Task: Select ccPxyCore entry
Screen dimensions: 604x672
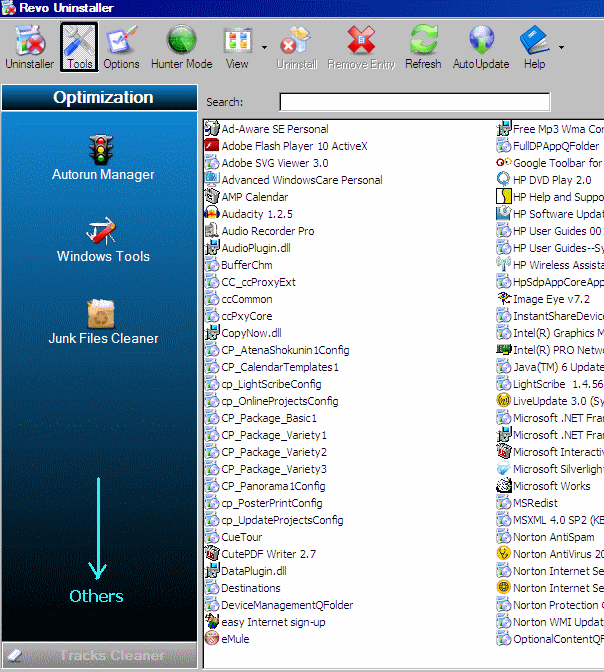Action: tap(239, 316)
